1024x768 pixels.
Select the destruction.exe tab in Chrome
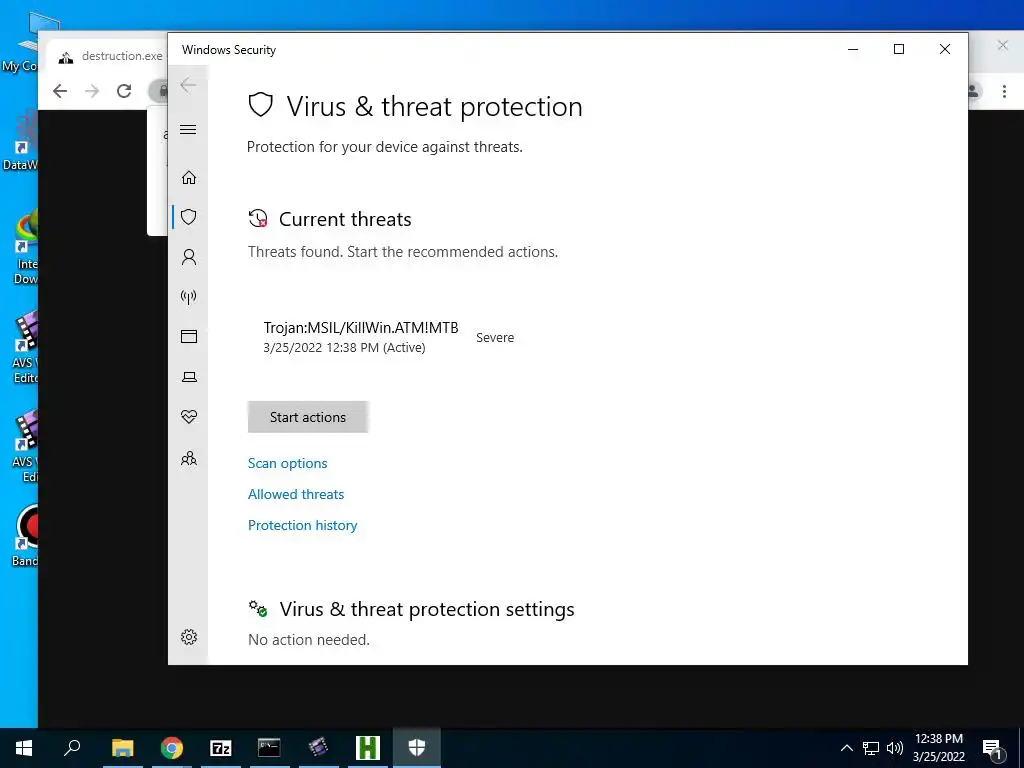pyautogui.click(x=111, y=56)
